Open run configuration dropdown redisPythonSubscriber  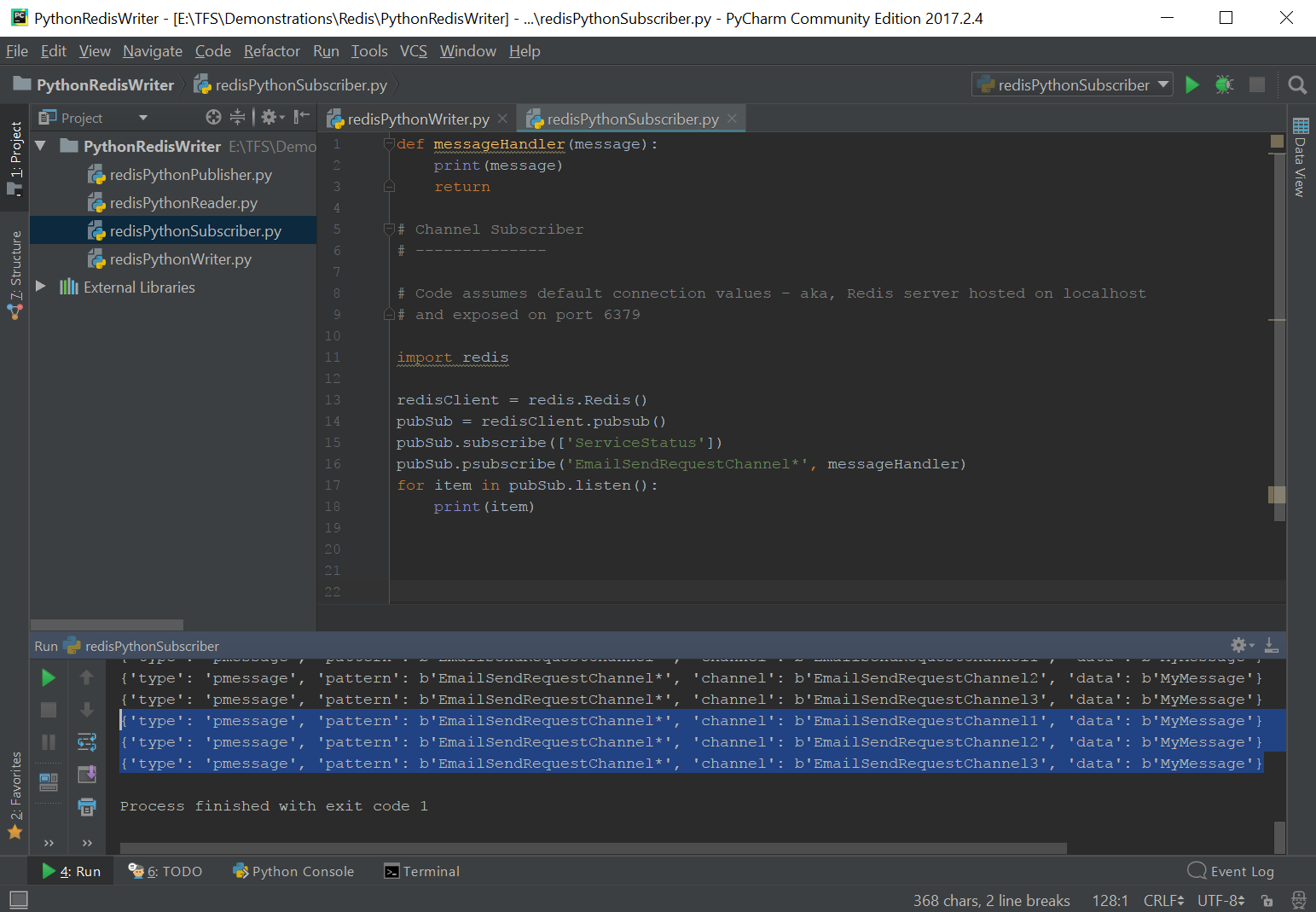[1072, 84]
